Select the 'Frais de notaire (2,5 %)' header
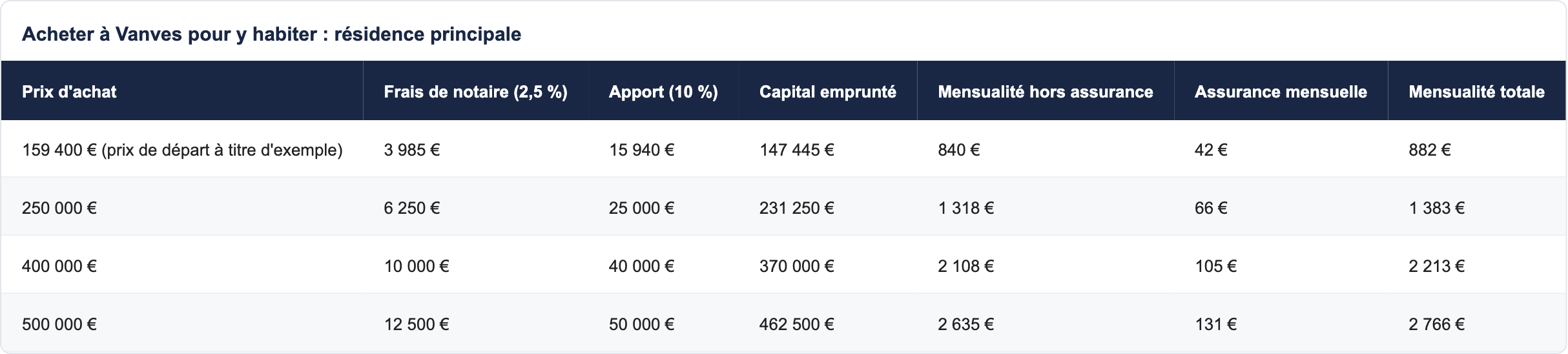The width and height of the screenshot is (1568, 354). coord(476,91)
